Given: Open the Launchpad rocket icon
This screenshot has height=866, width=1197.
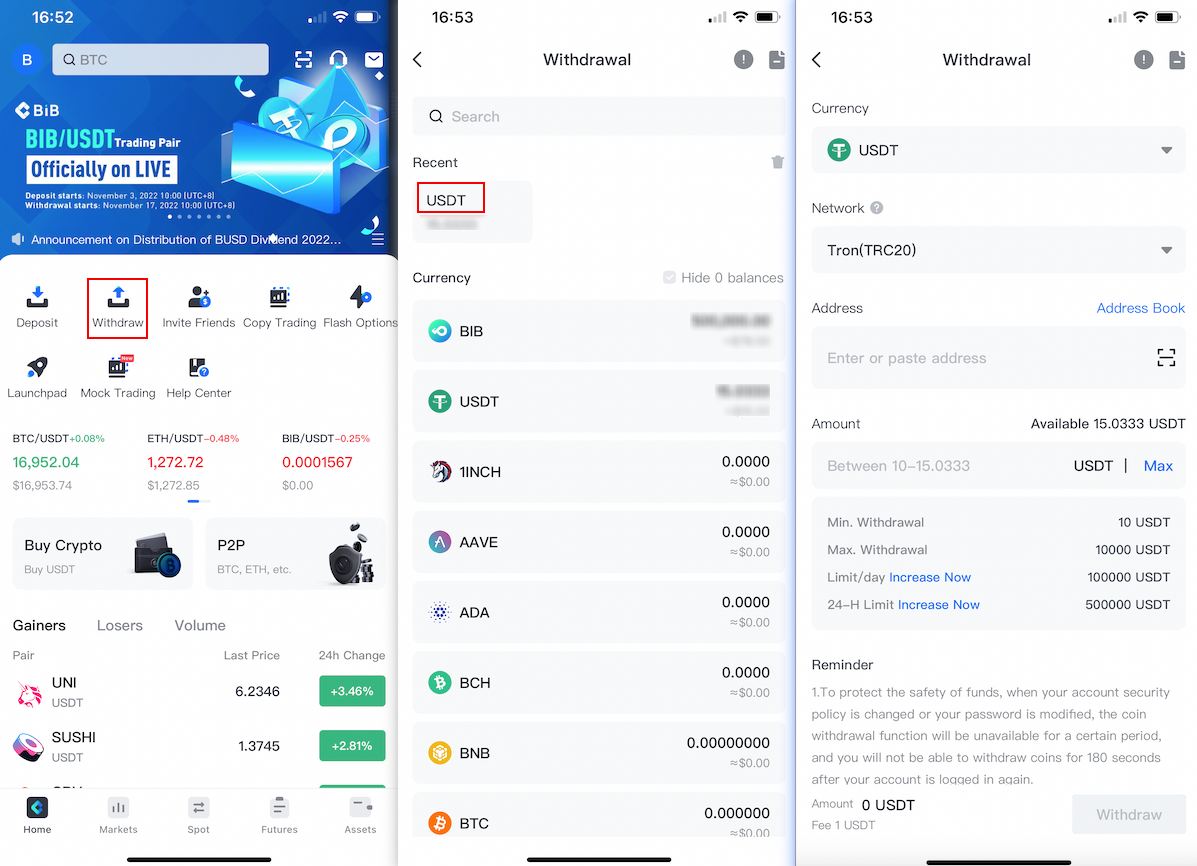Looking at the screenshot, I should tap(37, 367).
